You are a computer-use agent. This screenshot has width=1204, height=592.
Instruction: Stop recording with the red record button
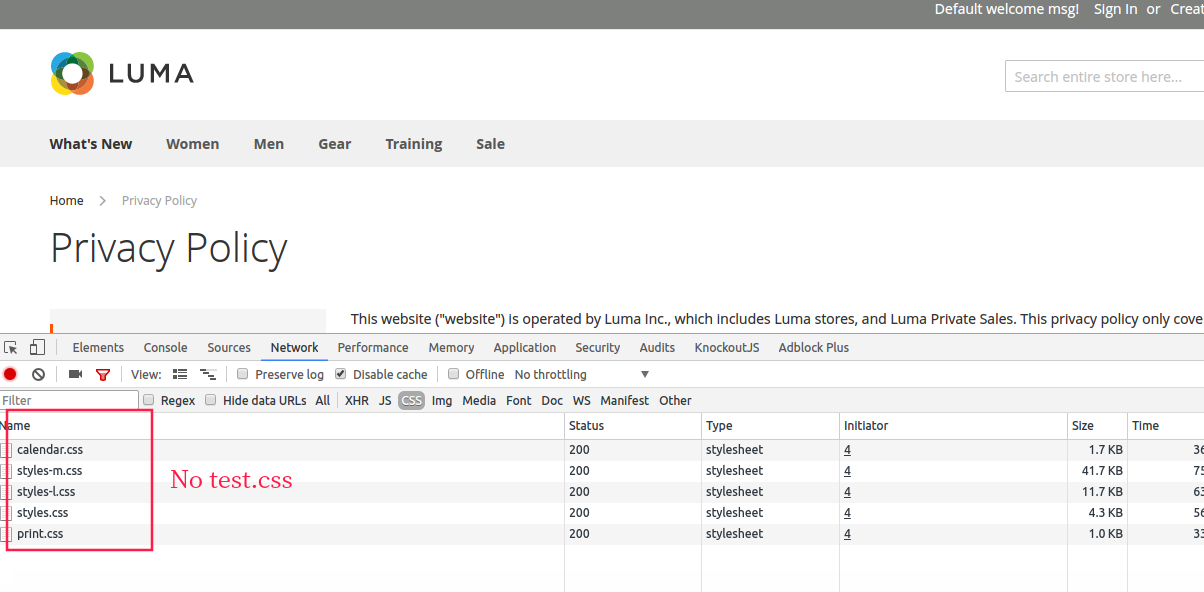point(10,374)
